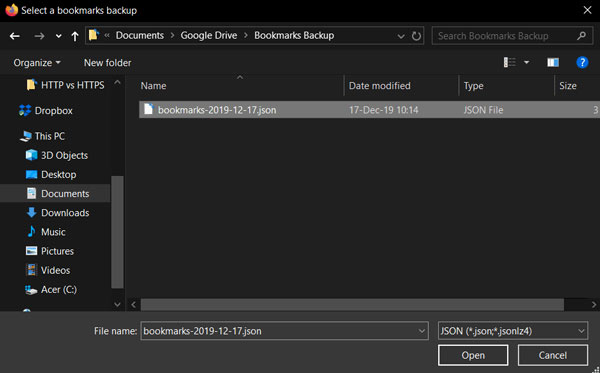Click the Acer (C:) drive icon
The image size is (600, 373).
(31, 290)
